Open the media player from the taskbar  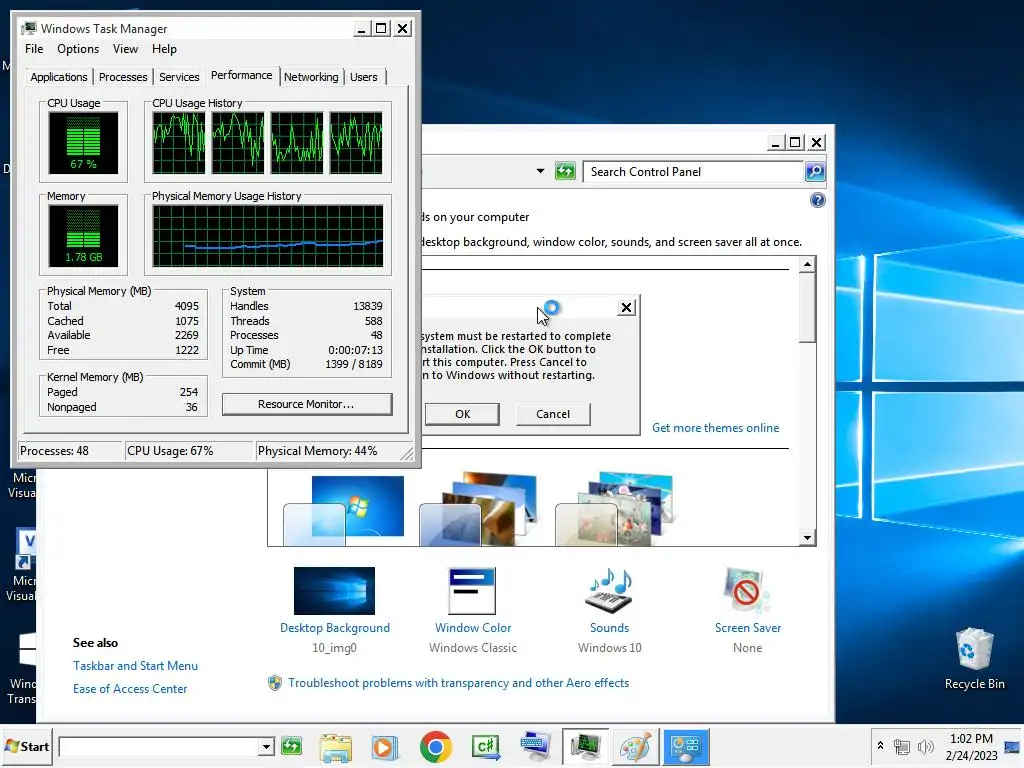385,747
